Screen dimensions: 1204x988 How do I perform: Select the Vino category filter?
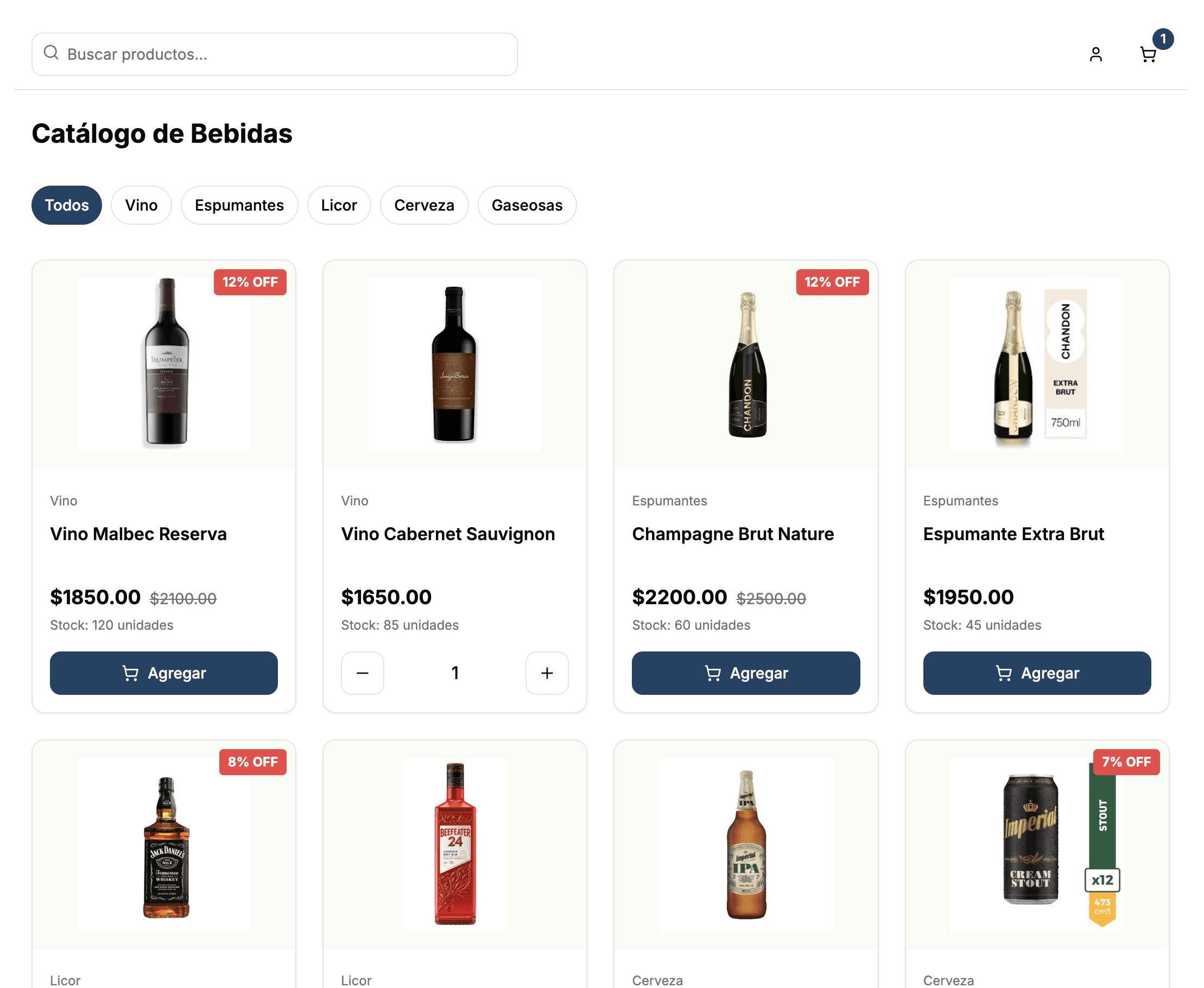pos(141,205)
